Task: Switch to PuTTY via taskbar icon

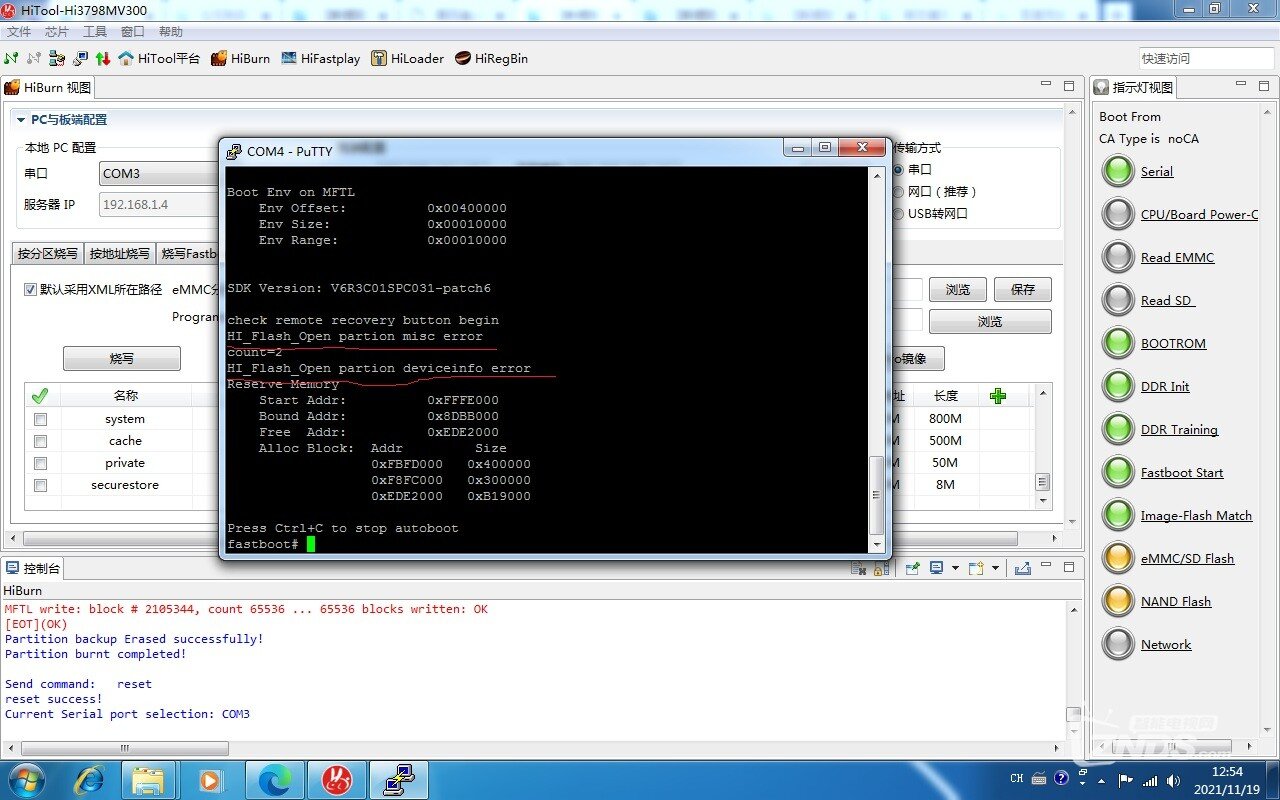Action: click(x=399, y=779)
